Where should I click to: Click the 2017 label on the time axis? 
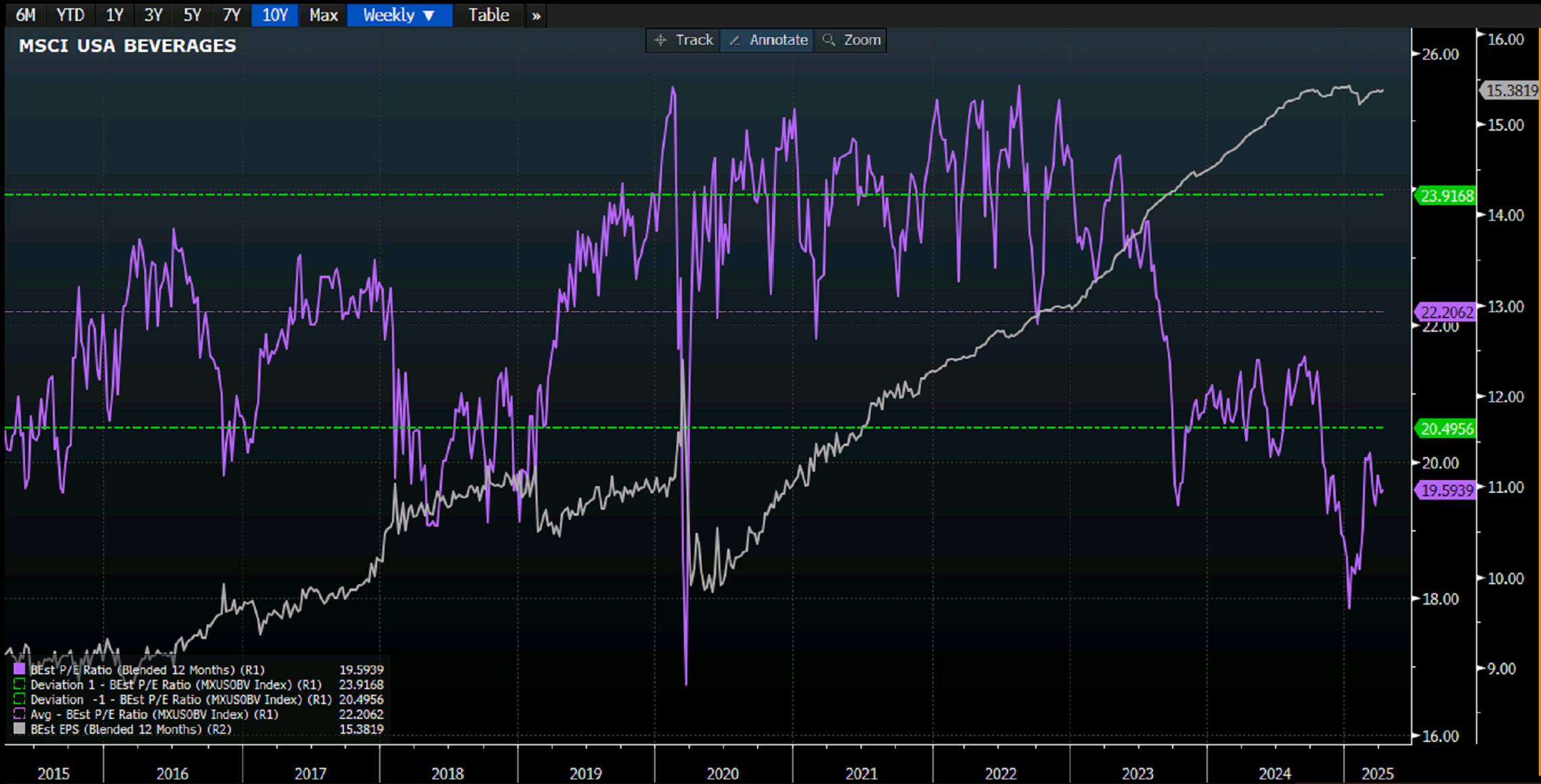pyautogui.click(x=310, y=773)
